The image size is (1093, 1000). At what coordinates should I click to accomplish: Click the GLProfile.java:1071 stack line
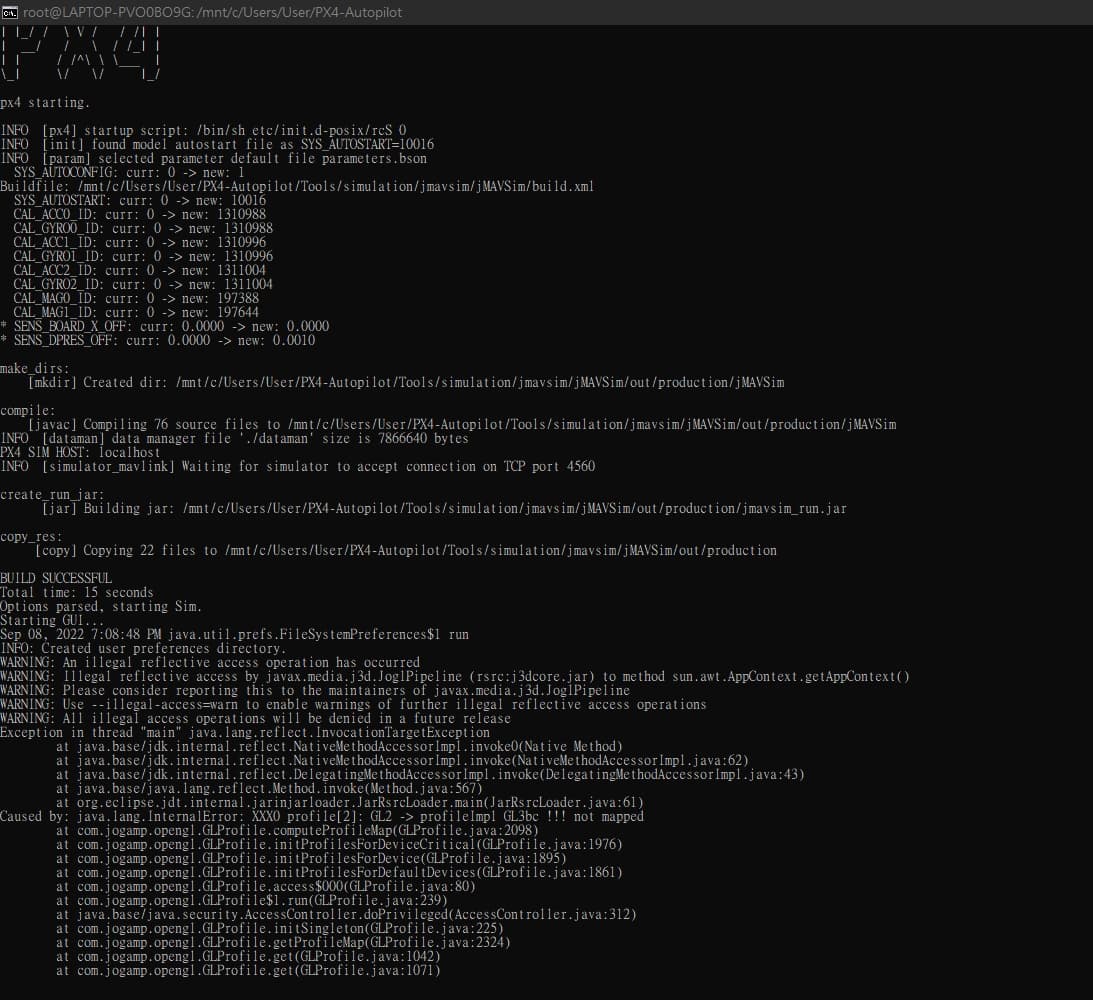coord(248,971)
